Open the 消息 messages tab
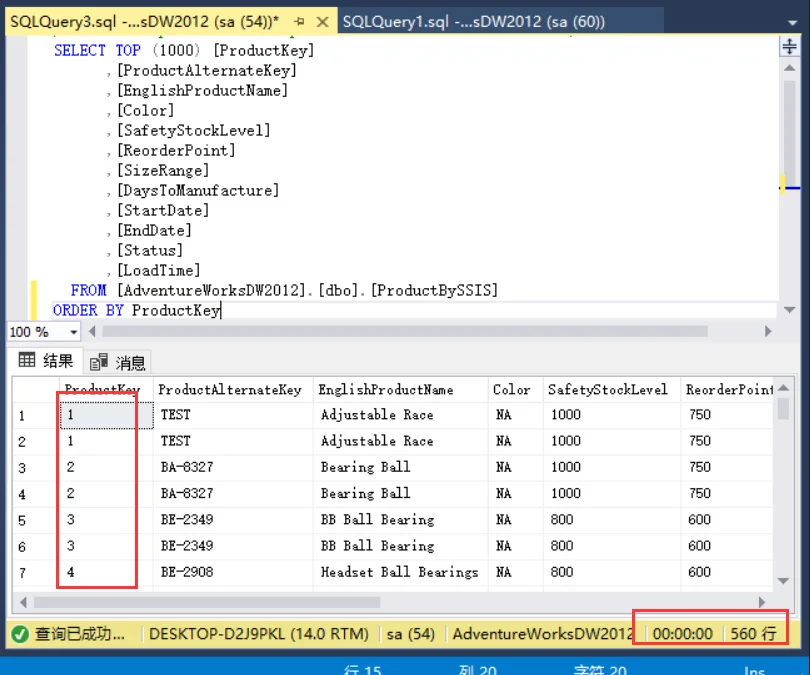The height and width of the screenshot is (675, 810). [118, 363]
